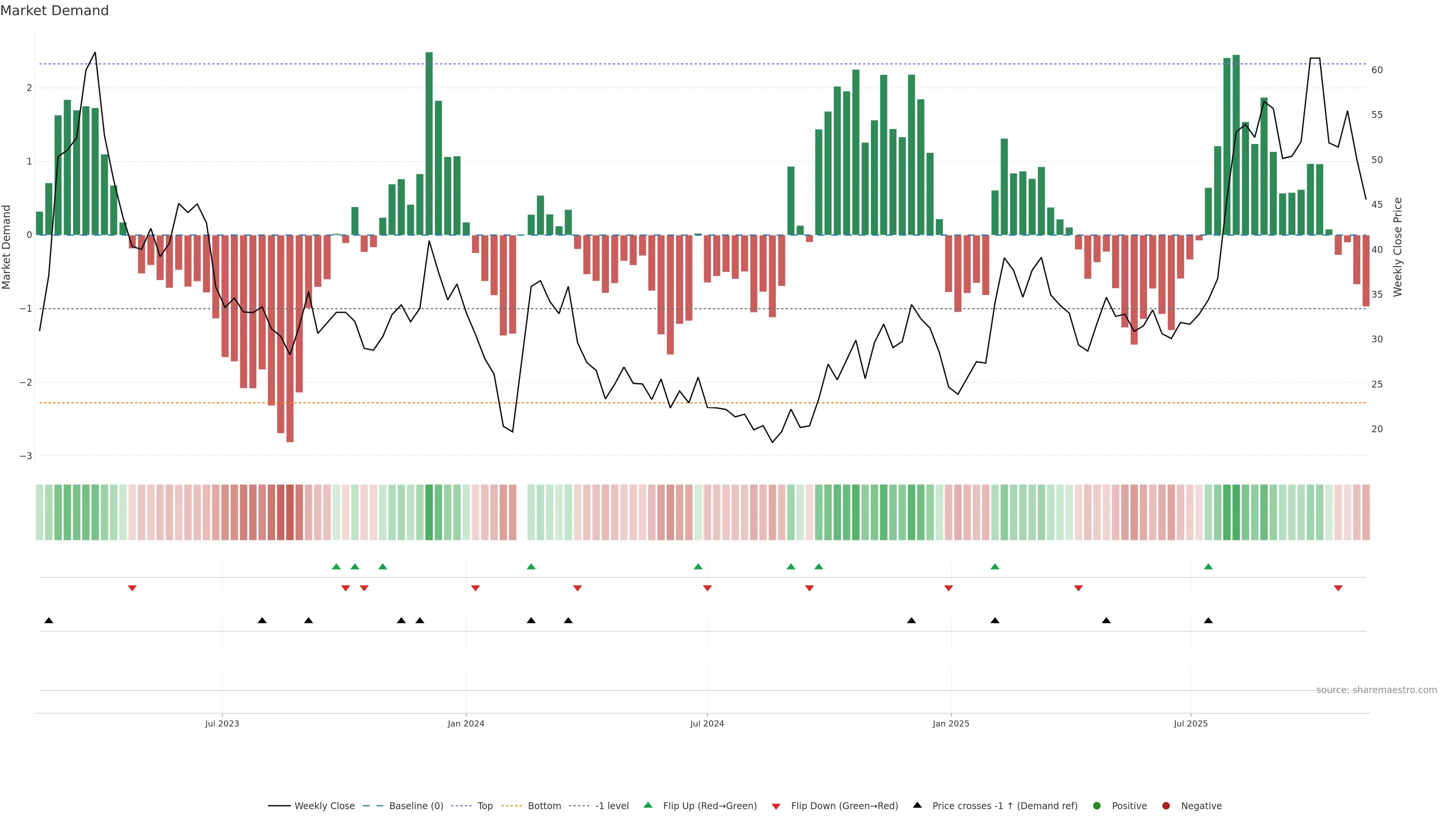Click the source: sharemaestro.com text
This screenshot has height=819, width=1456.
(x=1376, y=690)
